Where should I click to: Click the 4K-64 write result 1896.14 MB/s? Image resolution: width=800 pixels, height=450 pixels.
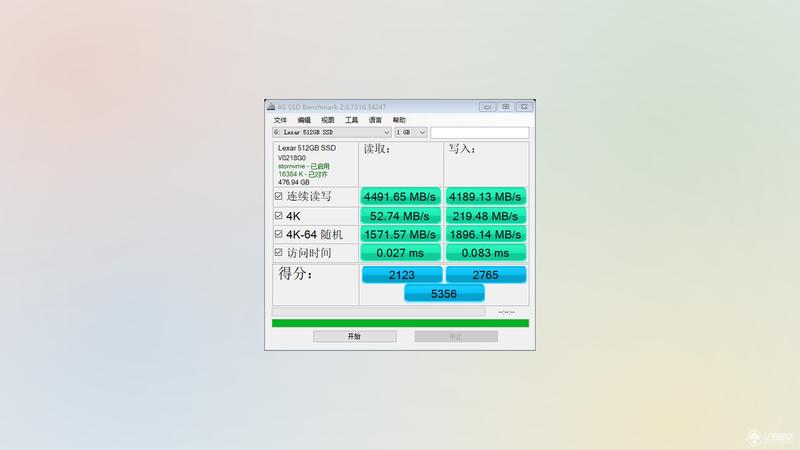tap(486, 234)
